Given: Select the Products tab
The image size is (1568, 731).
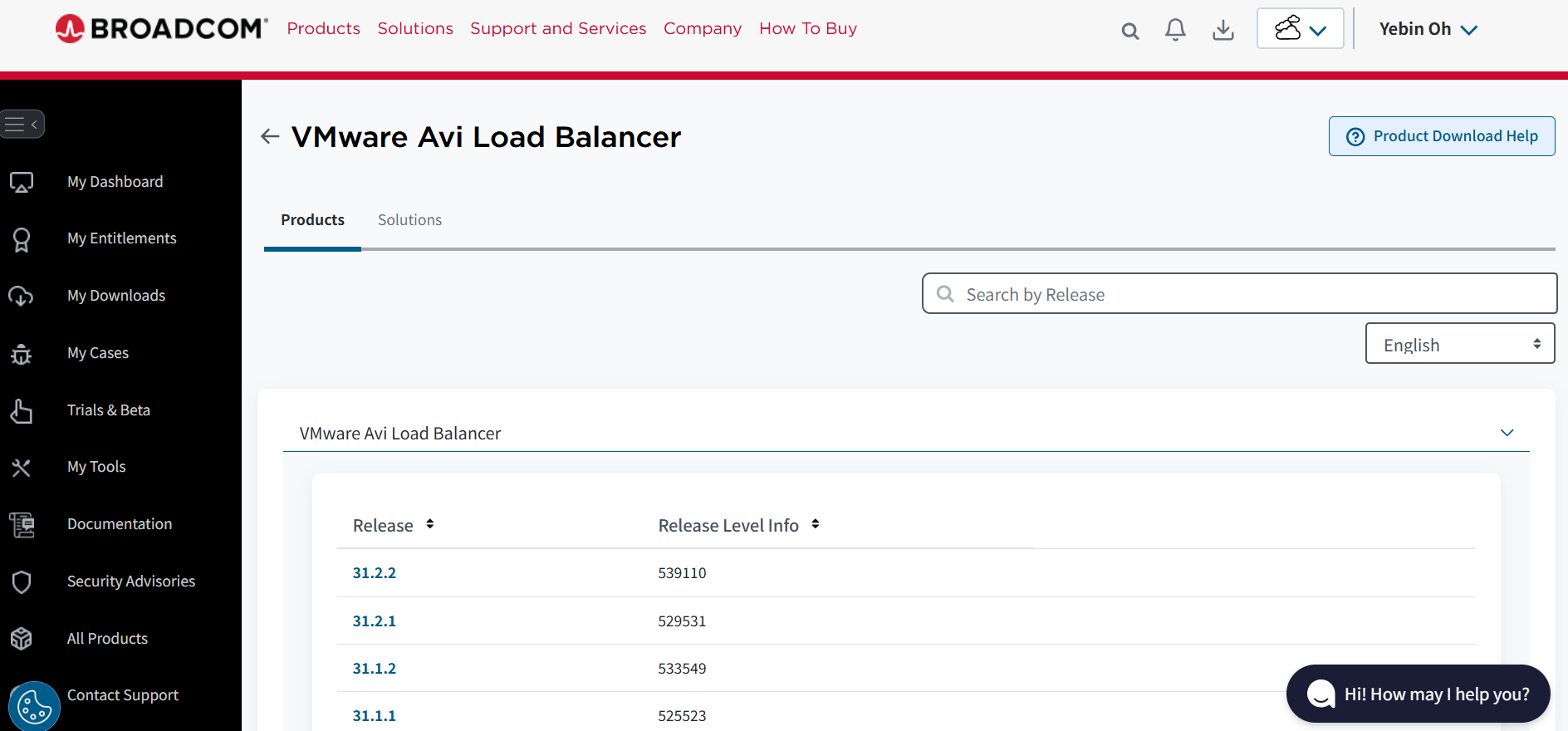Looking at the screenshot, I should (x=312, y=220).
